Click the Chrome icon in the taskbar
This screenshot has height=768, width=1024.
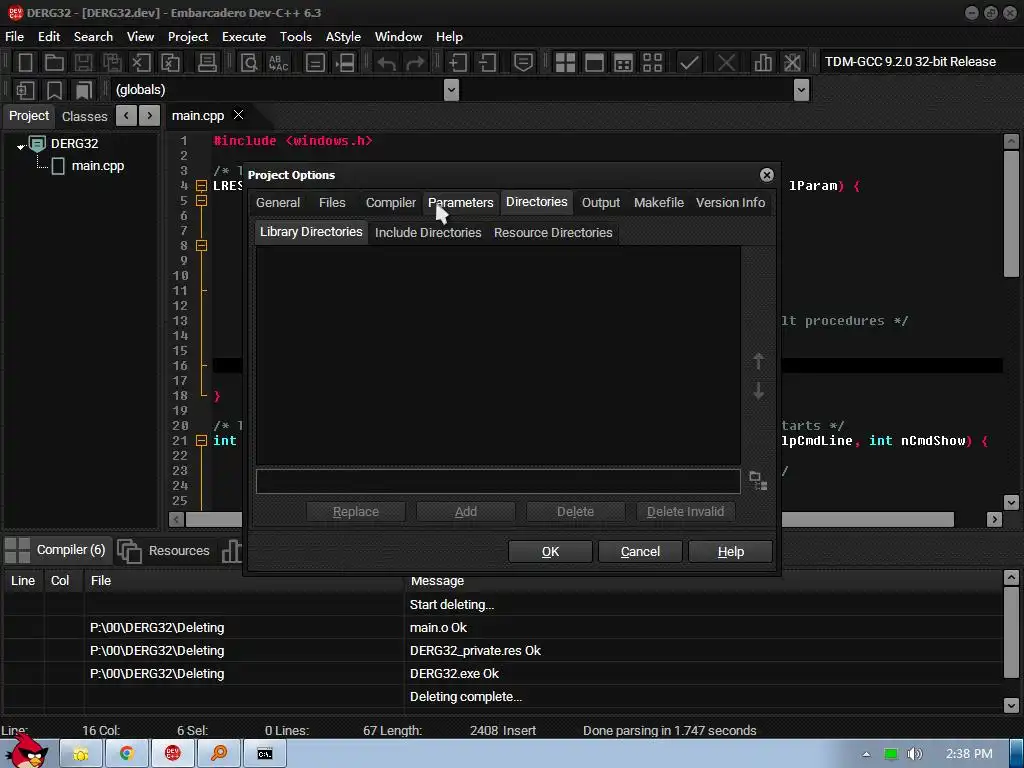pos(127,754)
